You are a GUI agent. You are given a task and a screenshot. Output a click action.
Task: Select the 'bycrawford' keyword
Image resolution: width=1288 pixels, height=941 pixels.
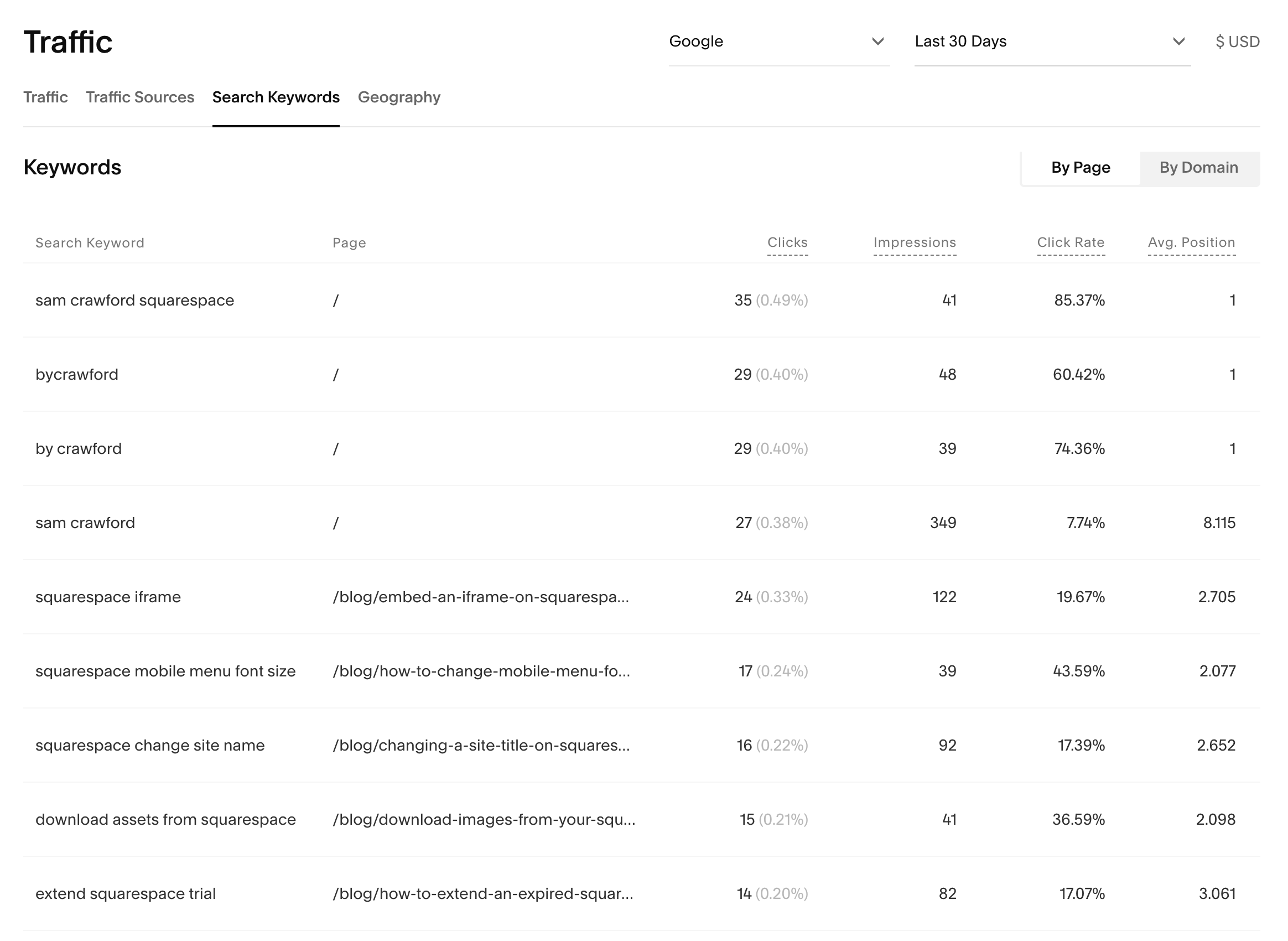click(77, 375)
